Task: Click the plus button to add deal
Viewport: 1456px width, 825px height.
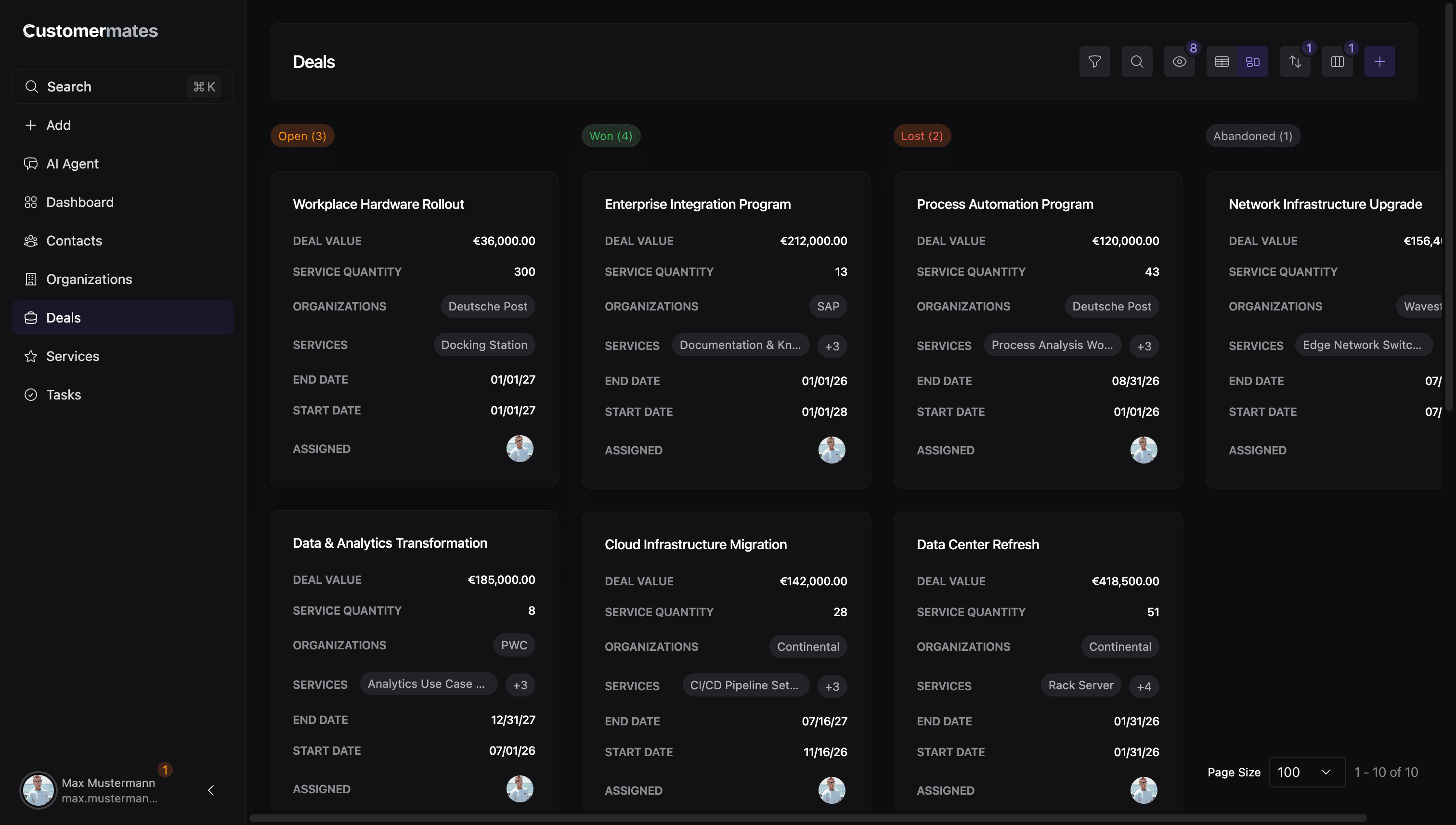Action: coord(1379,62)
